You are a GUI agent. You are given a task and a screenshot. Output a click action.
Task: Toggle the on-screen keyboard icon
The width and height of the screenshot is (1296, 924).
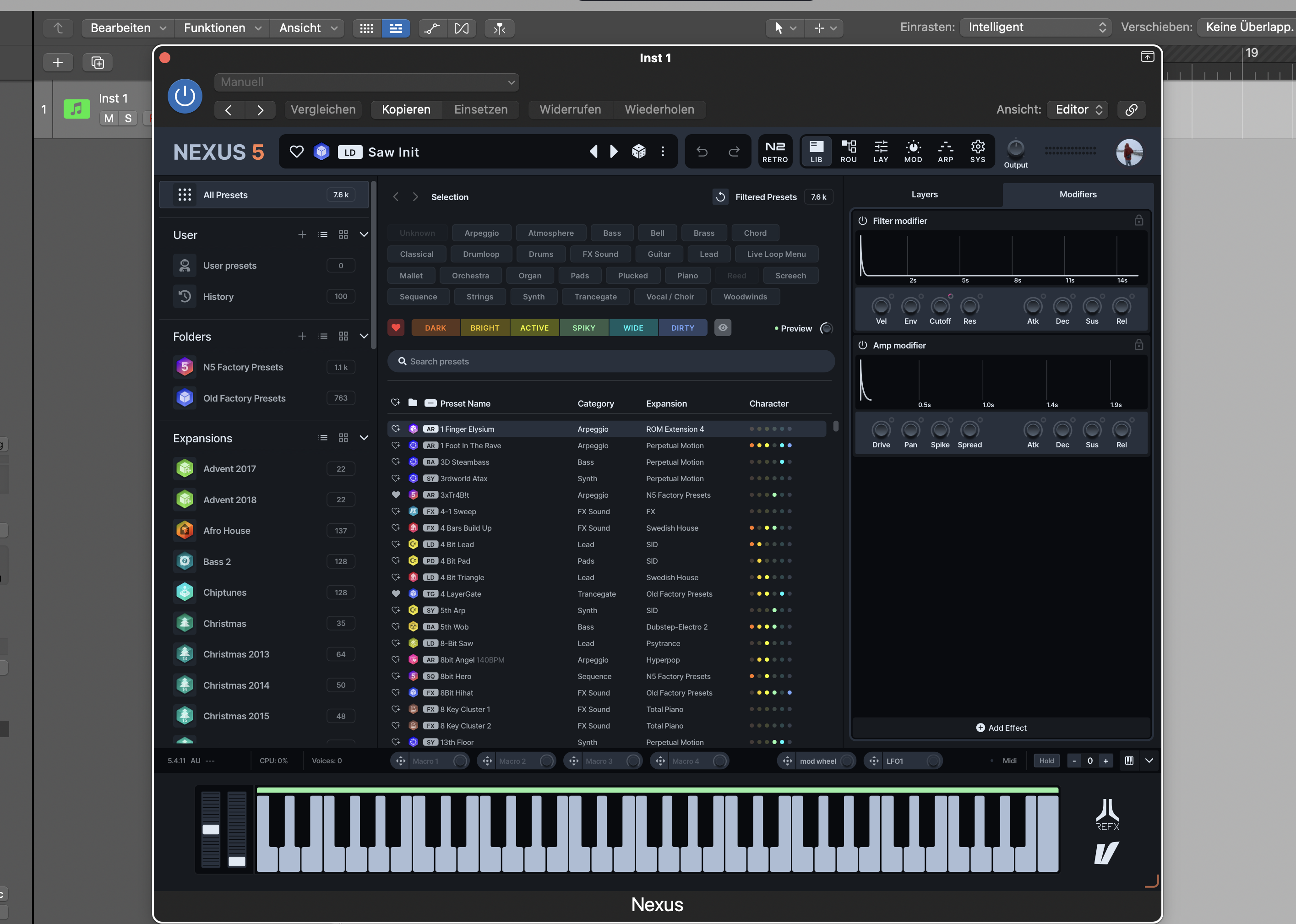1129,761
